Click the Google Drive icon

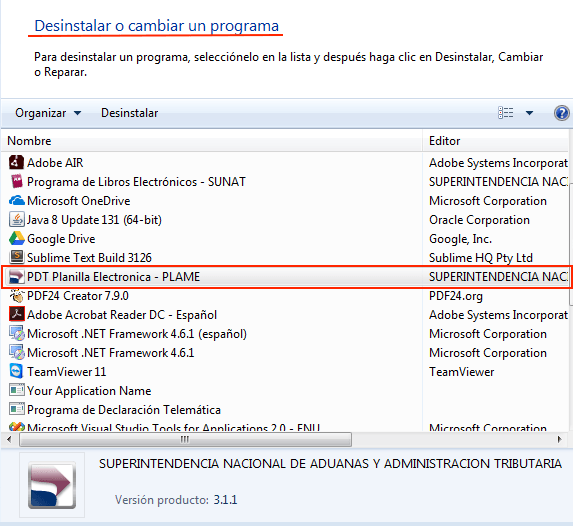point(16,239)
